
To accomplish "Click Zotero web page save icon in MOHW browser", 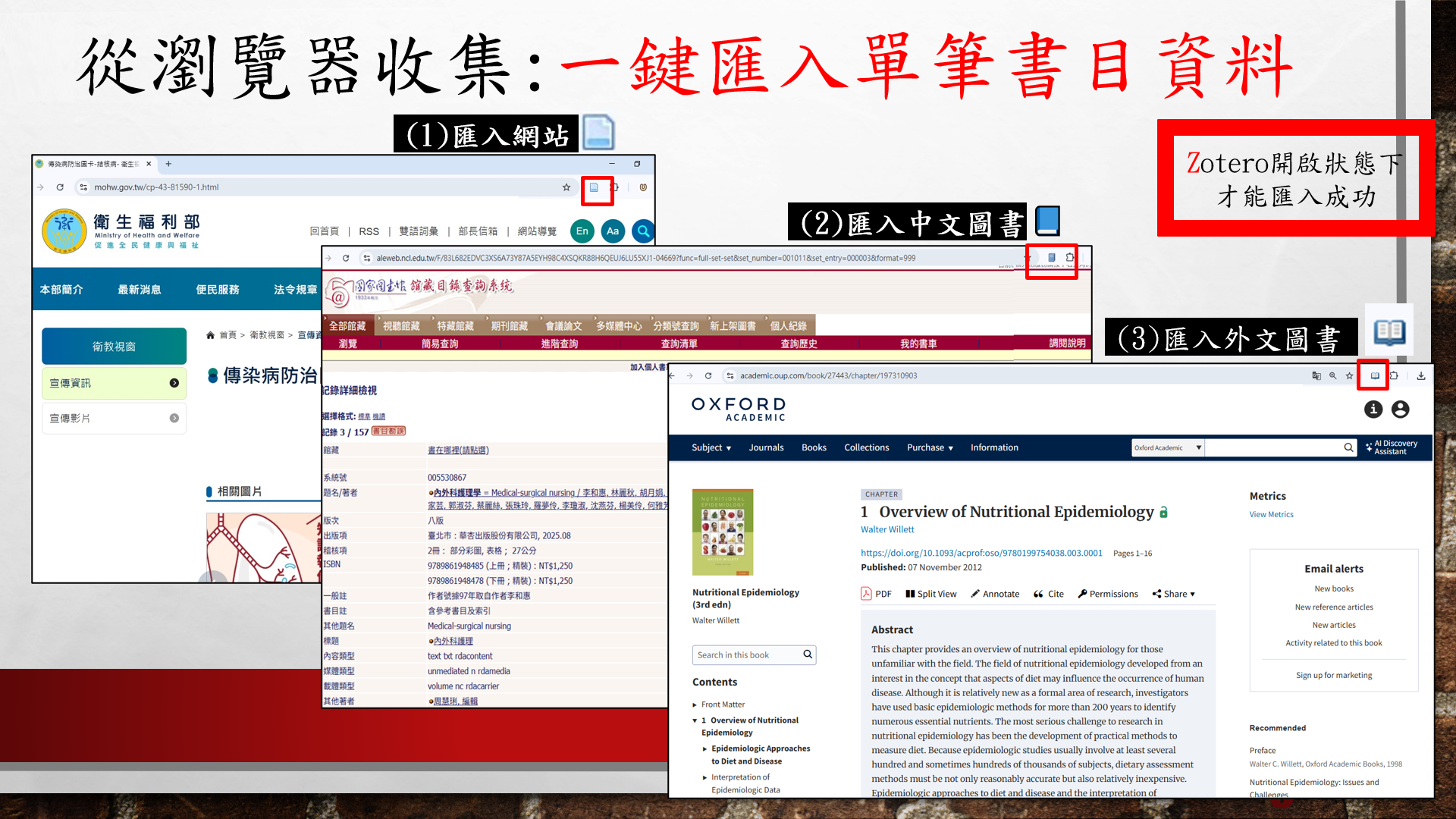I will (x=595, y=187).
